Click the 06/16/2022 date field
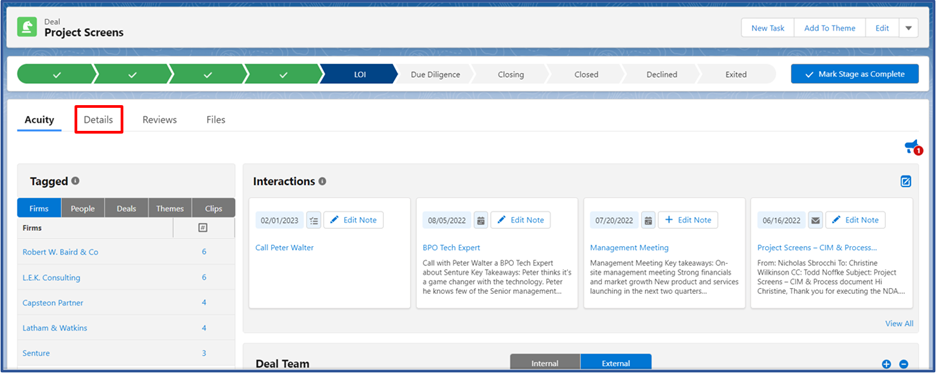 (x=781, y=220)
